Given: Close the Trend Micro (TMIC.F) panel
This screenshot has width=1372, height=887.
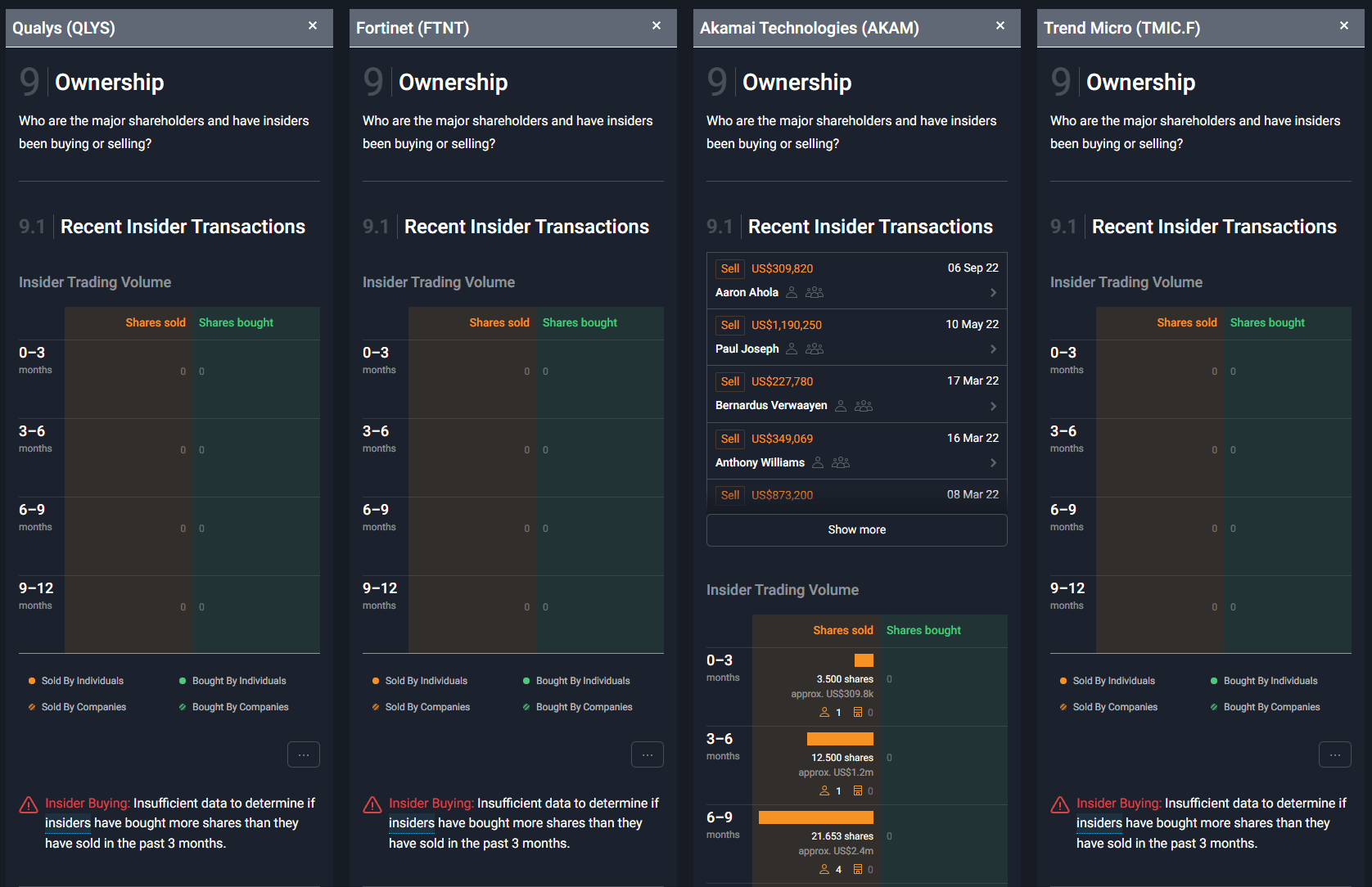Looking at the screenshot, I should (1344, 26).
